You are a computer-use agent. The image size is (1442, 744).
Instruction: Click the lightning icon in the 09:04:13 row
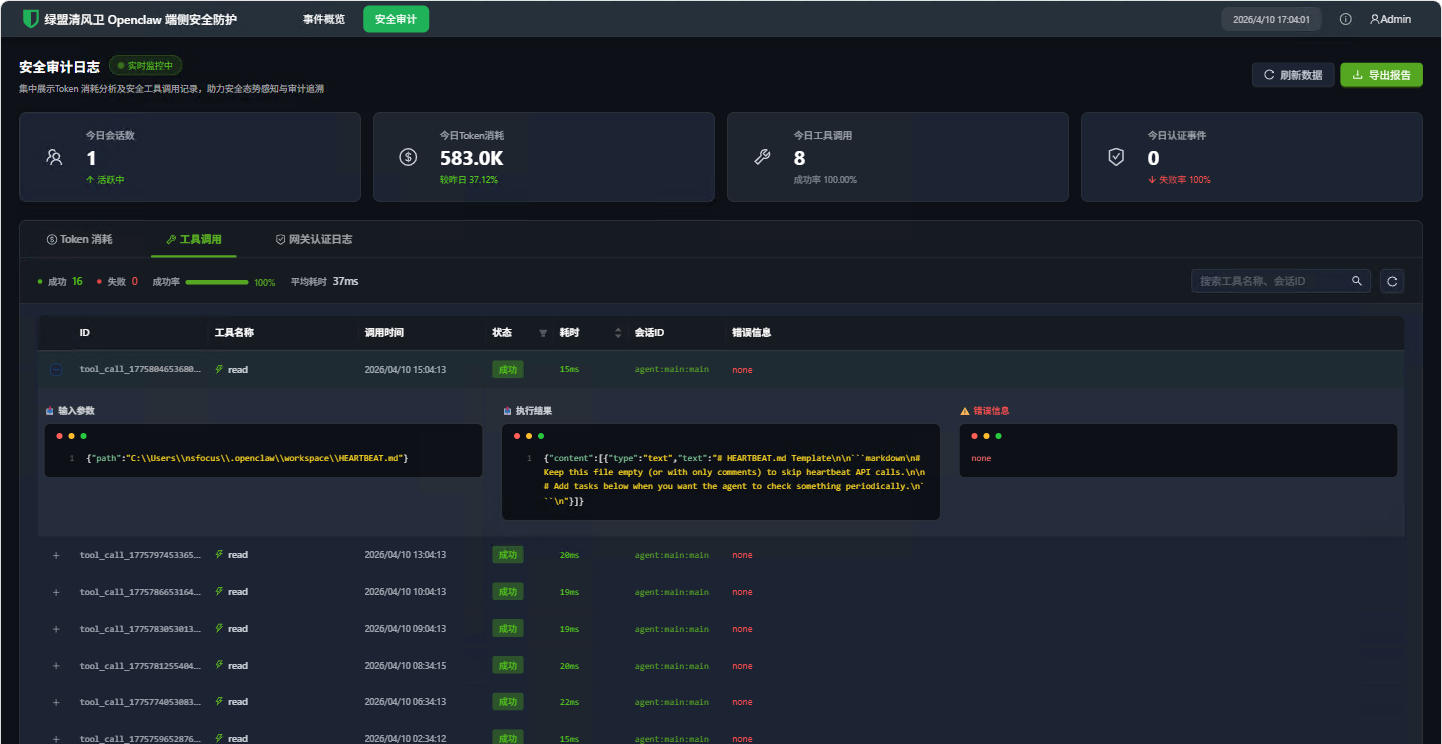[x=219, y=628]
